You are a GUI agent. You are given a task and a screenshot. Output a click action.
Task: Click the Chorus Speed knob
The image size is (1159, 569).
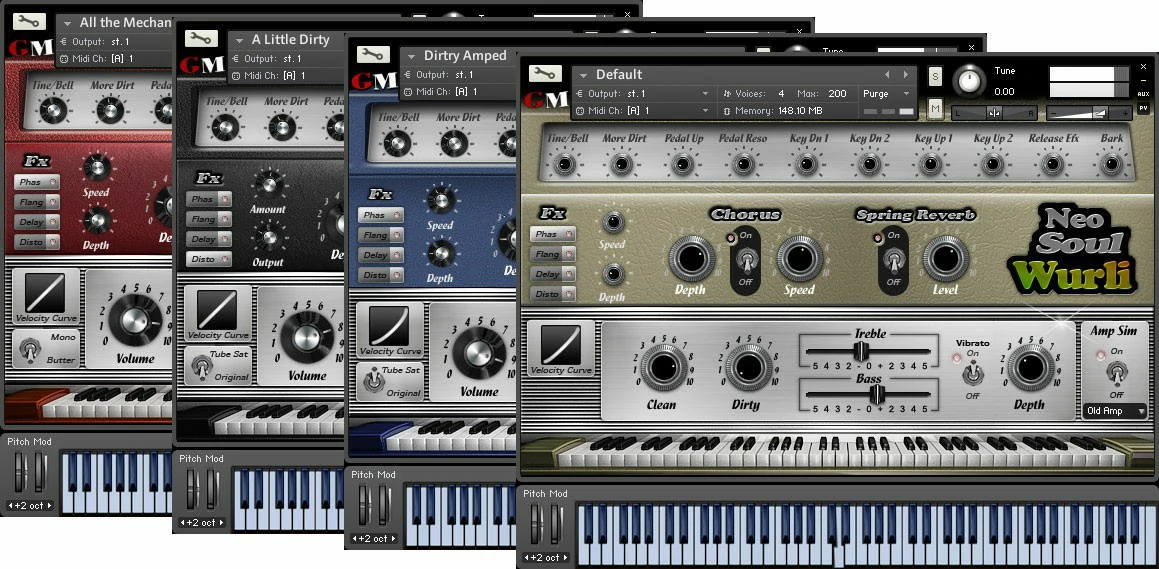pos(800,259)
